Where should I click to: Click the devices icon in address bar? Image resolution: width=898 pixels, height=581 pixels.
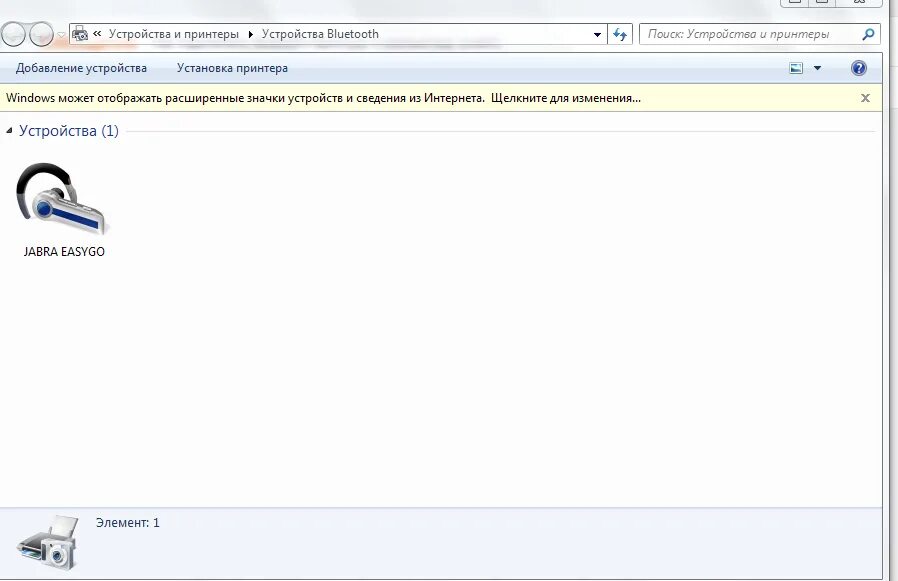pos(80,34)
